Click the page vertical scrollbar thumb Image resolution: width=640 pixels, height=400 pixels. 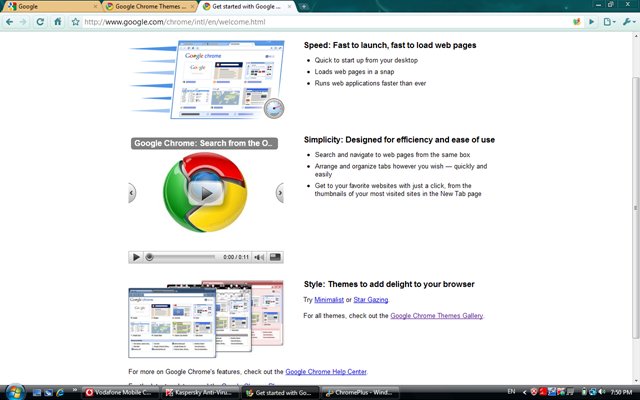(636, 207)
